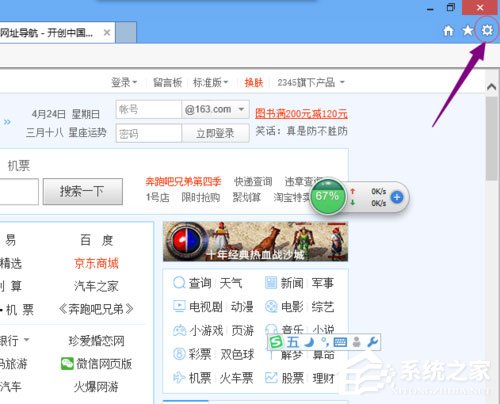Screen dimensions: 500x404
Task: Click the 彩票 lottery ball icon
Action: [179, 354]
